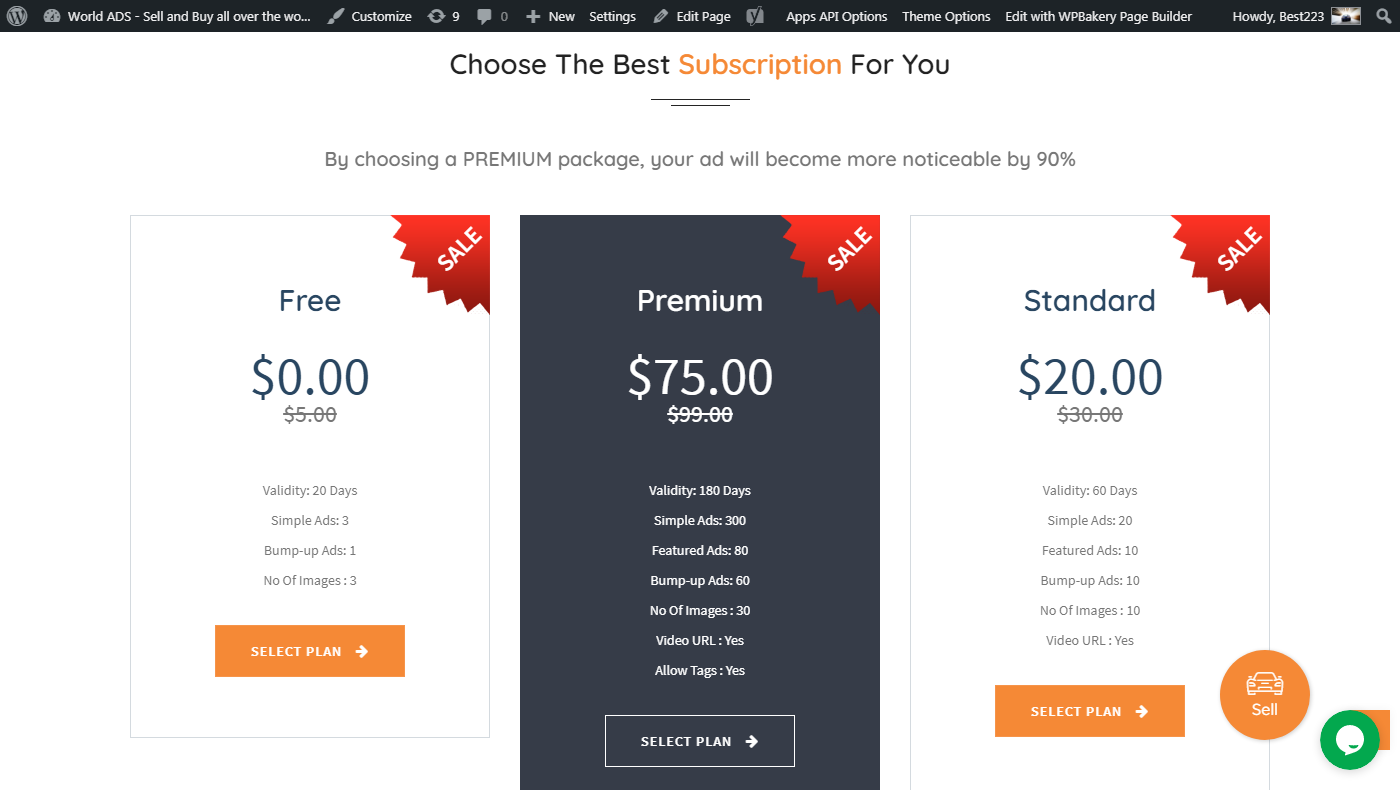Viewport: 1400px width, 790px height.
Task: Open the Settings menu item
Action: [x=612, y=16]
